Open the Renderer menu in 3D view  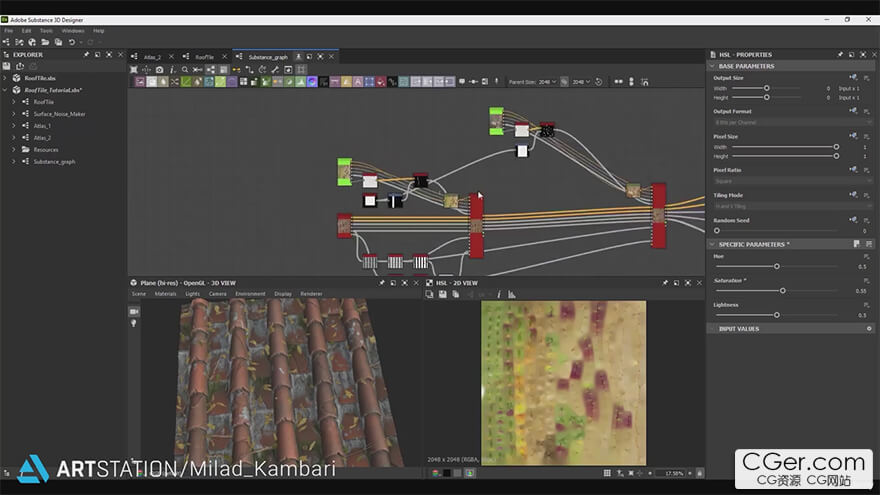pos(311,294)
